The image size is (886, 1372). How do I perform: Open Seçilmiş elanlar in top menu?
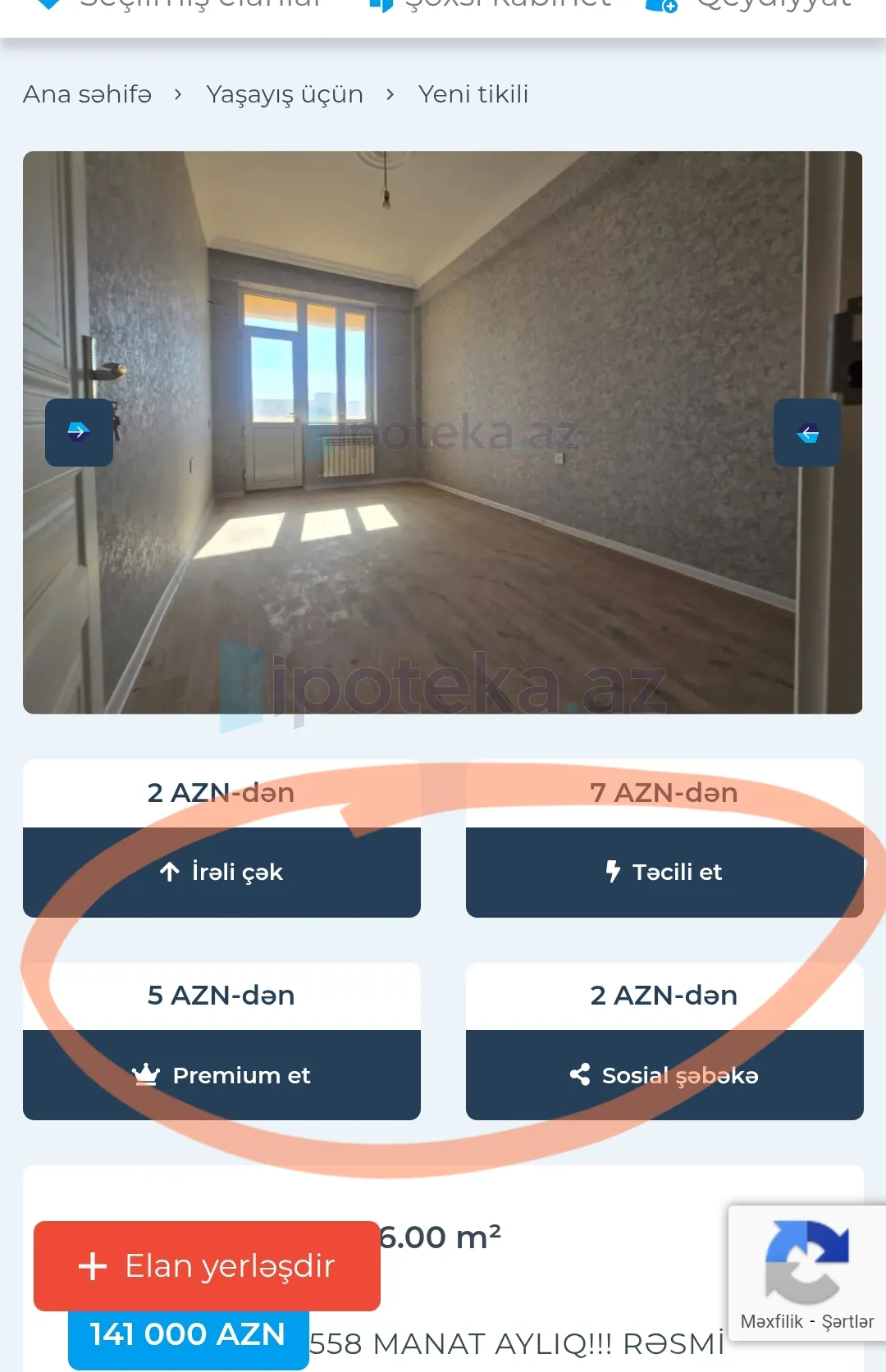(x=180, y=6)
